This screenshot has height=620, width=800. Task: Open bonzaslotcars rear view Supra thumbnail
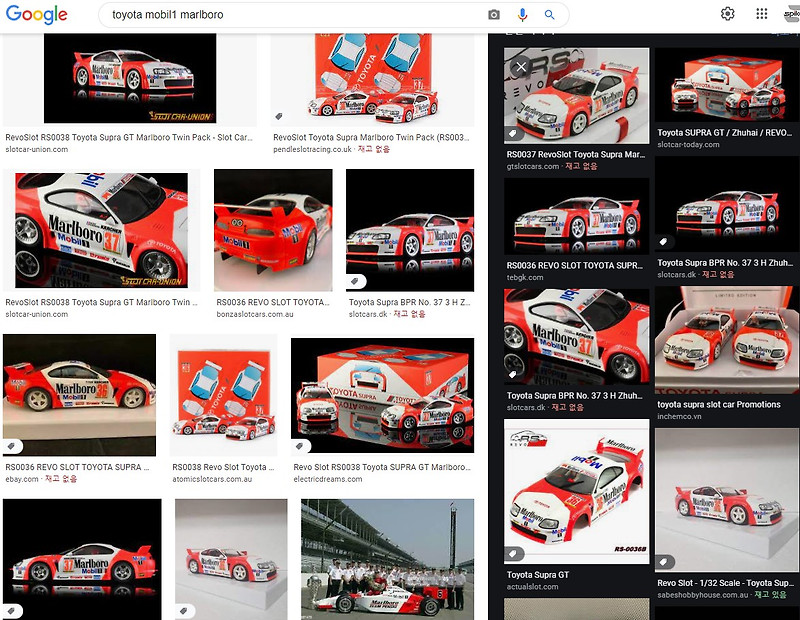(x=273, y=230)
